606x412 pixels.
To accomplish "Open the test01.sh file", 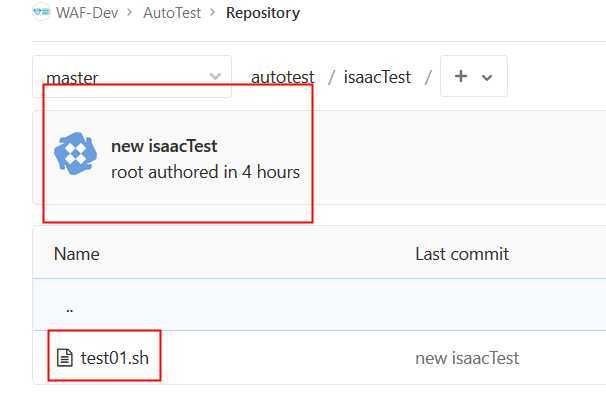I will pos(114,358).
